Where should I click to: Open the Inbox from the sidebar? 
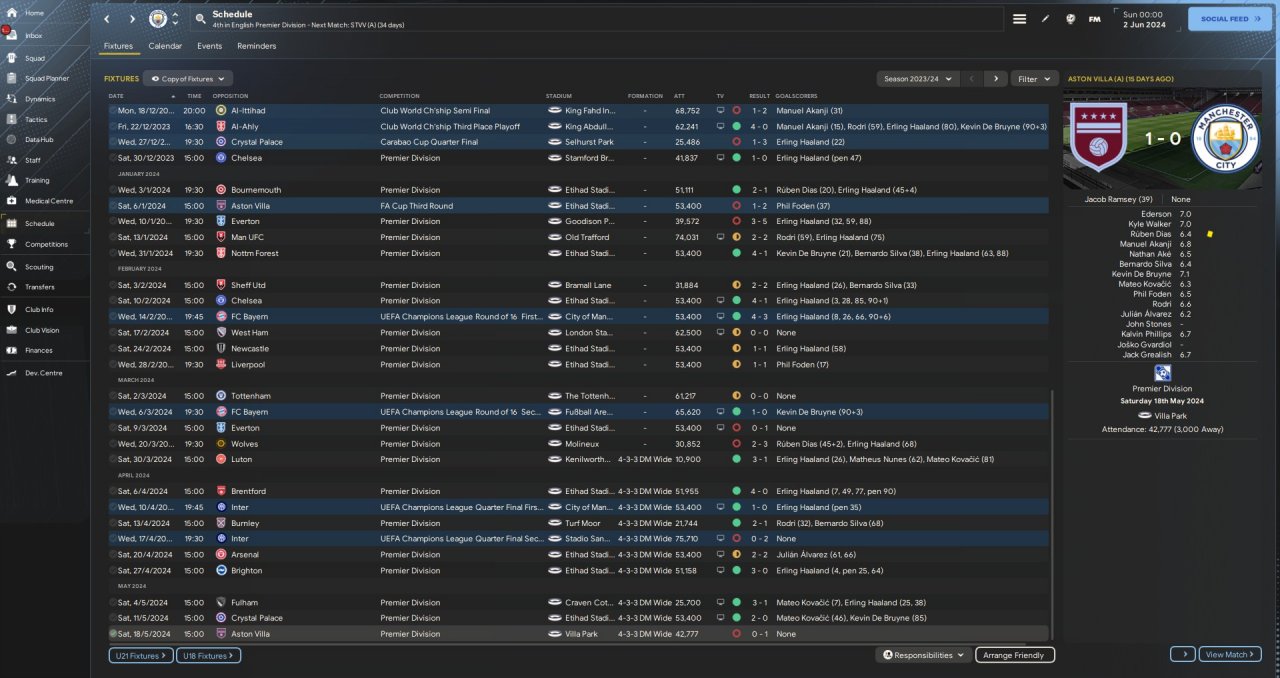point(33,35)
